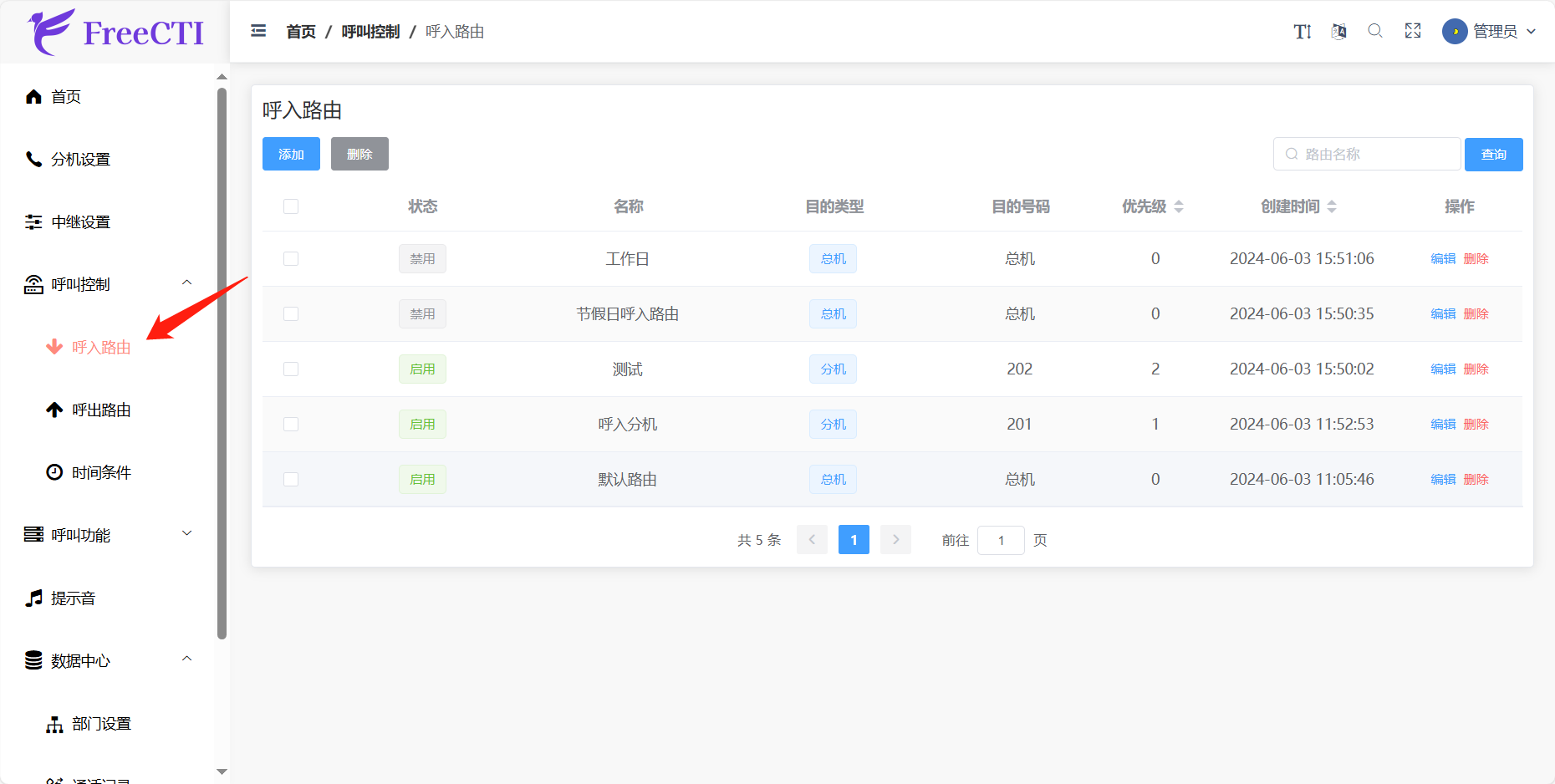Tick the select-all checkbox in table header

[291, 206]
